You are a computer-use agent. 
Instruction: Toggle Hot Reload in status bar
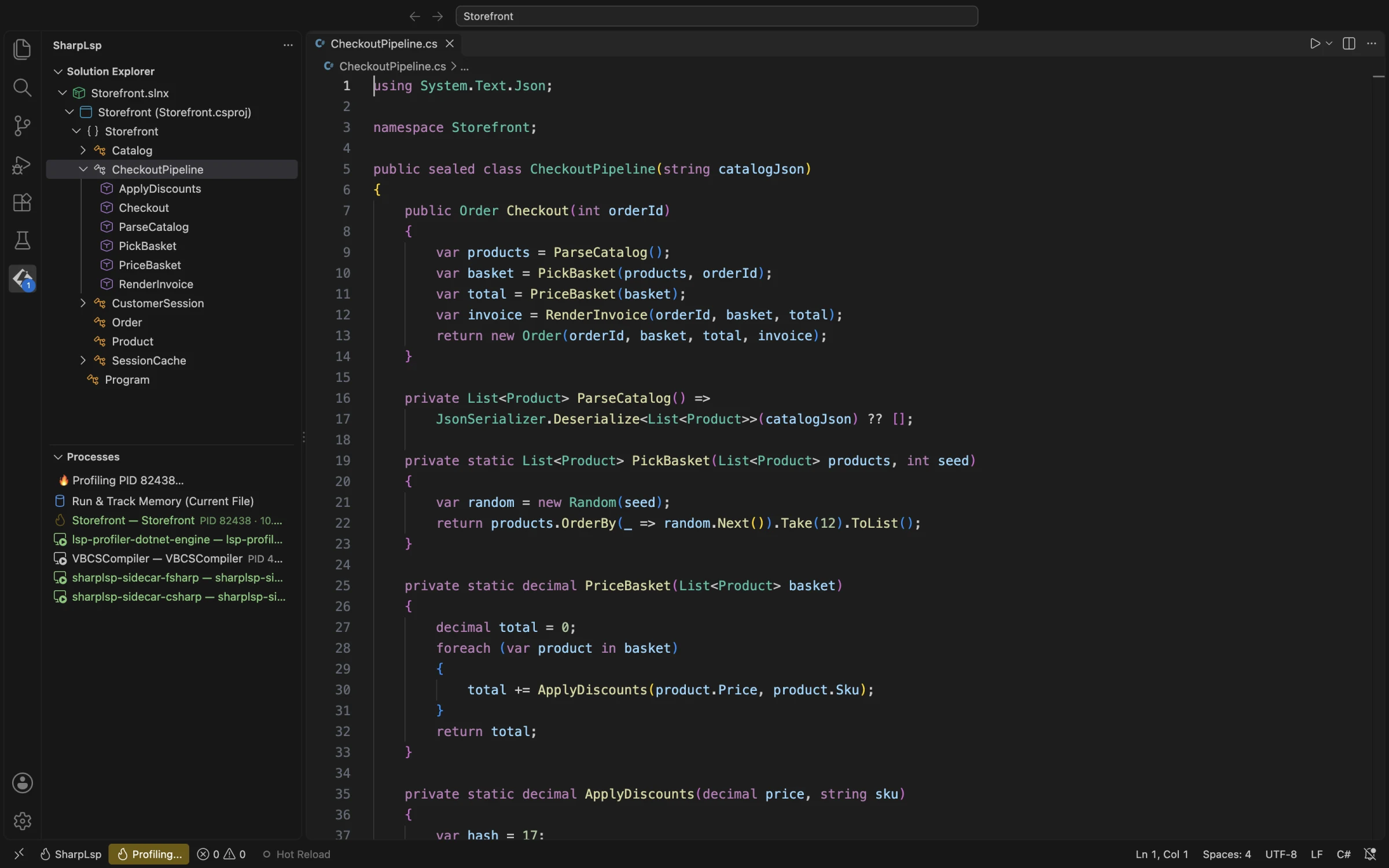tap(296, 854)
